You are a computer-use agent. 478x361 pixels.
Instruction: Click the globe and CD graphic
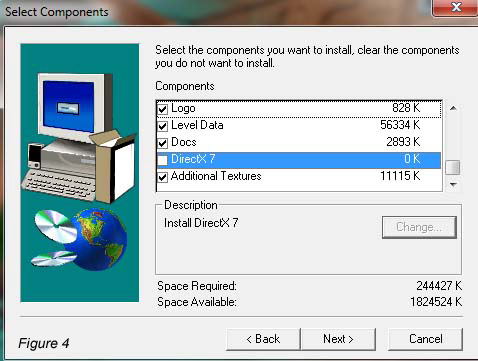pos(79,238)
